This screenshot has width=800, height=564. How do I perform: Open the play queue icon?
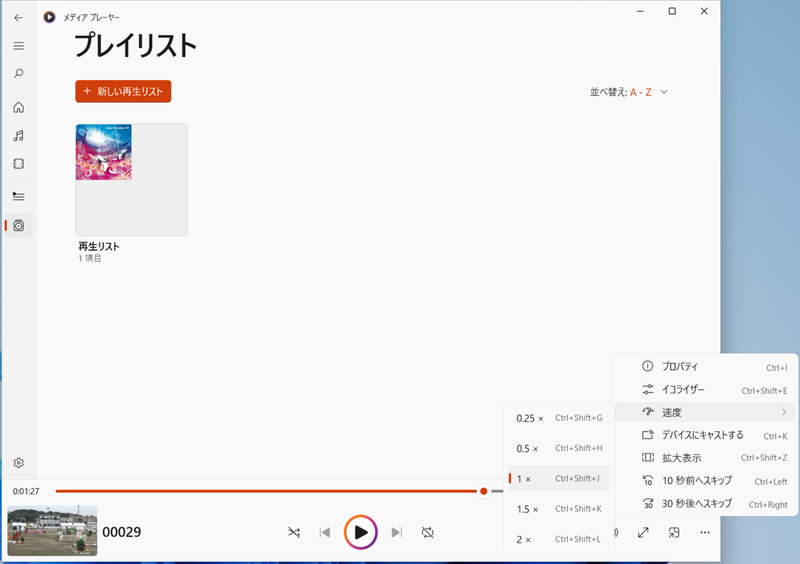point(18,197)
